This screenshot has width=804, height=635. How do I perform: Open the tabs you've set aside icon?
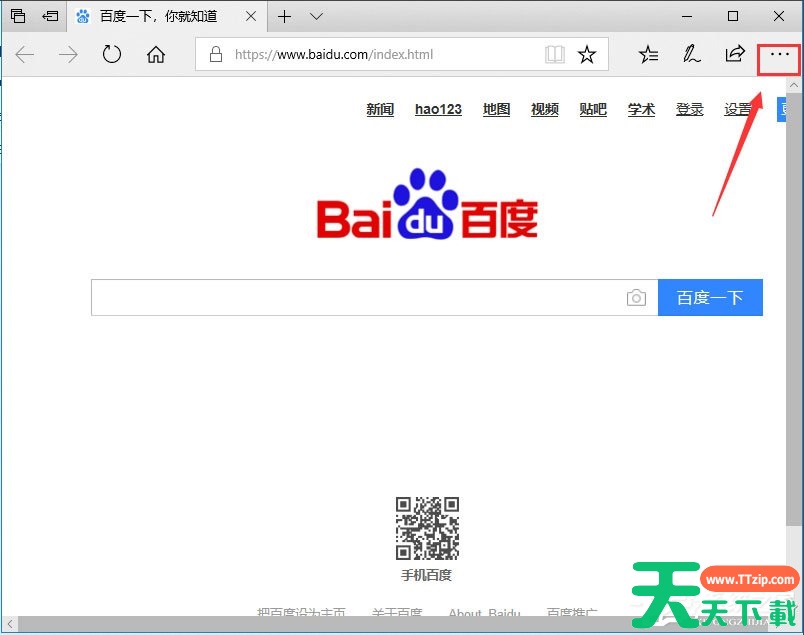[x=18, y=16]
